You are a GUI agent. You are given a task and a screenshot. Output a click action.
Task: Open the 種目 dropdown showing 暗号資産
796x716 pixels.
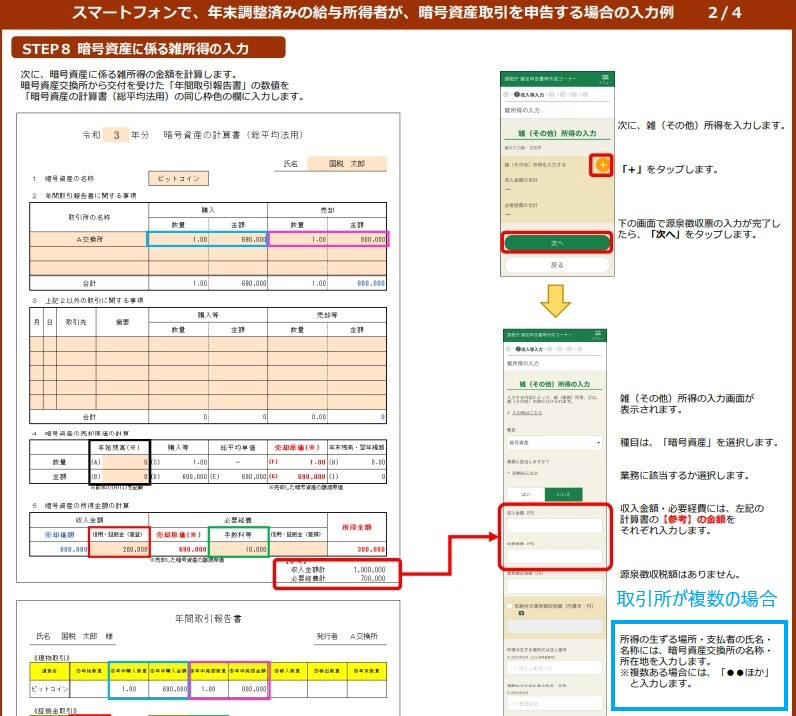pyautogui.click(x=554, y=443)
